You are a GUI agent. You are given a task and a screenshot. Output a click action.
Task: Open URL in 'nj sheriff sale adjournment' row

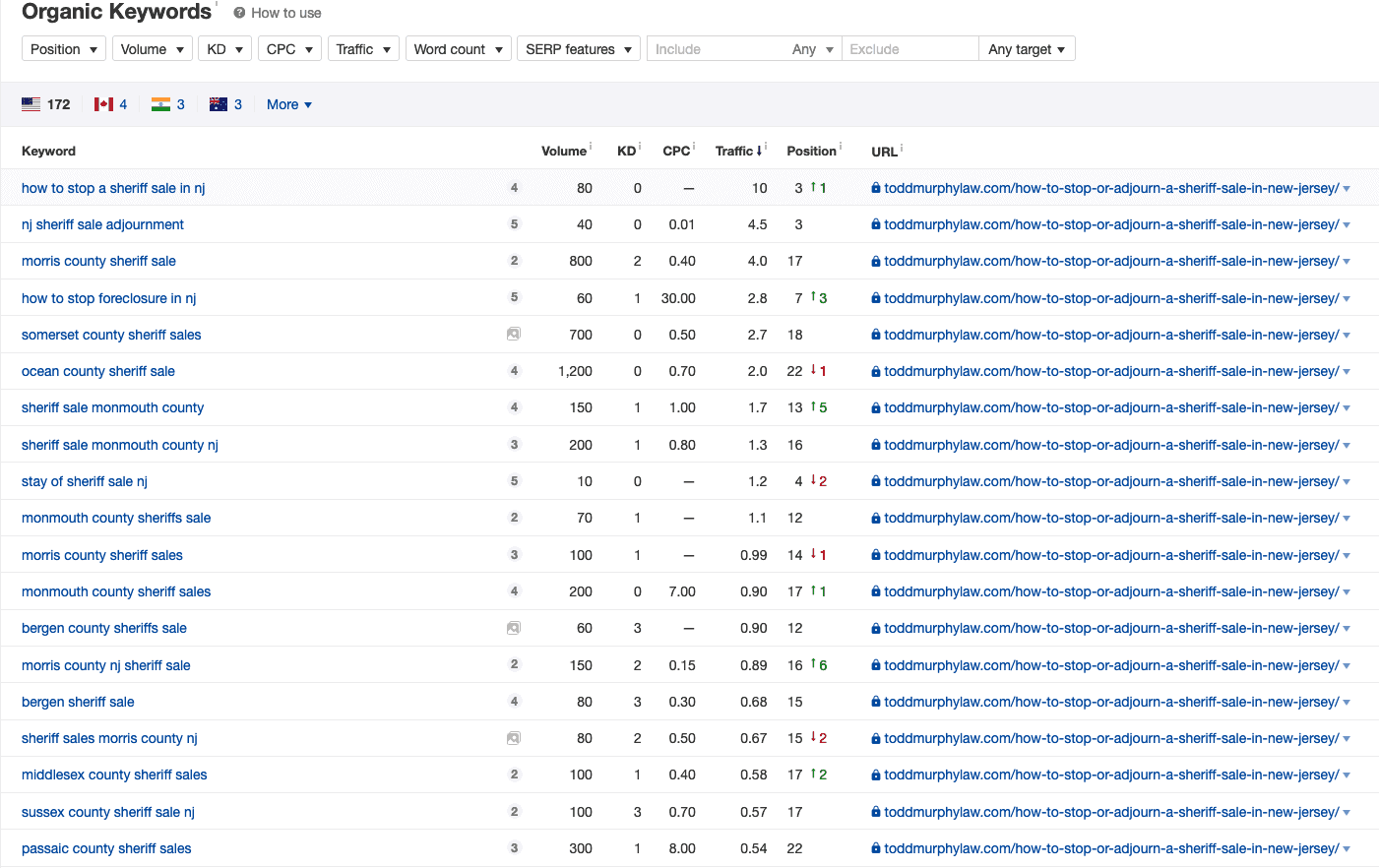1111,224
